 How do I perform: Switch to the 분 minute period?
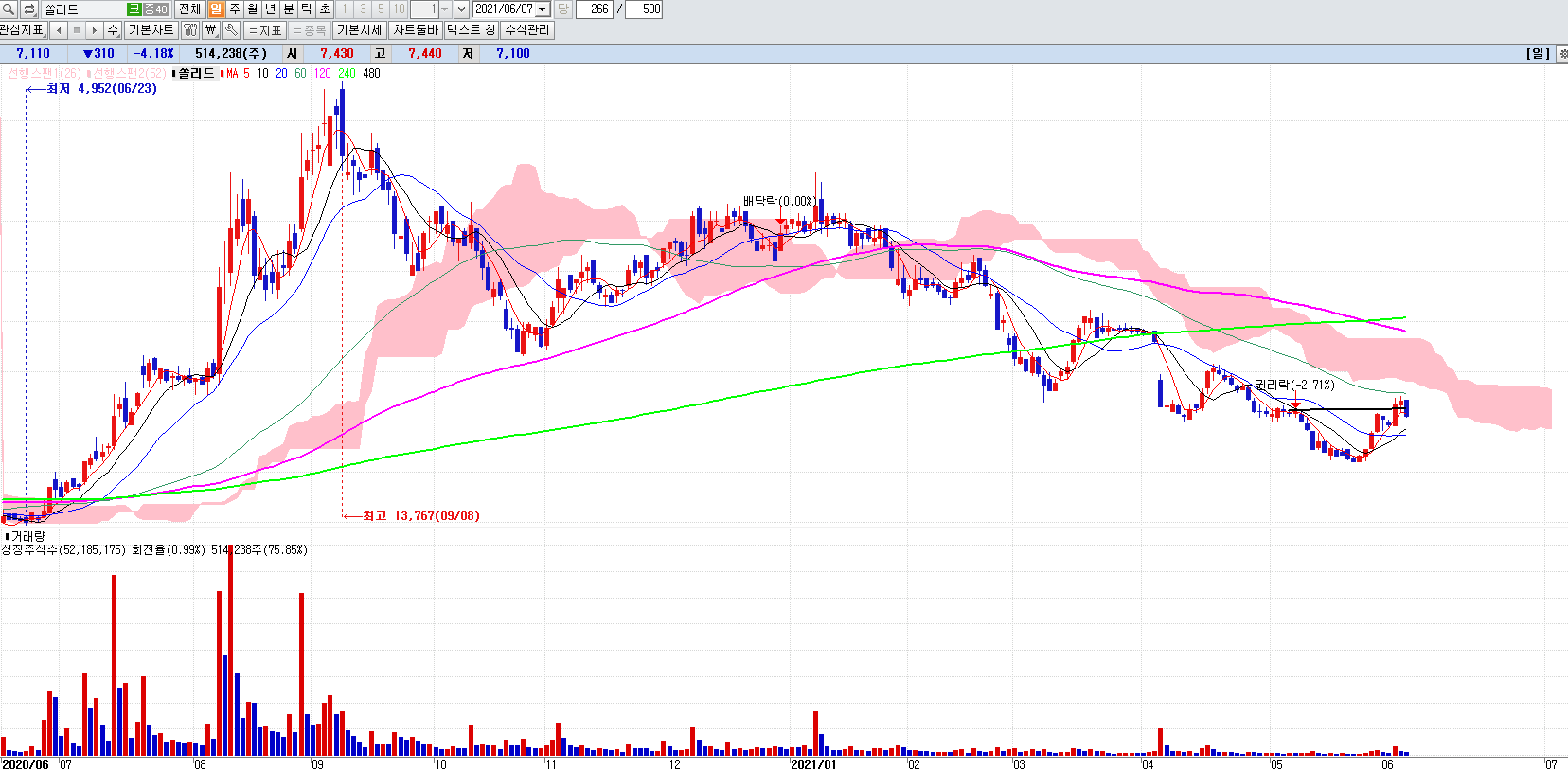pyautogui.click(x=288, y=9)
